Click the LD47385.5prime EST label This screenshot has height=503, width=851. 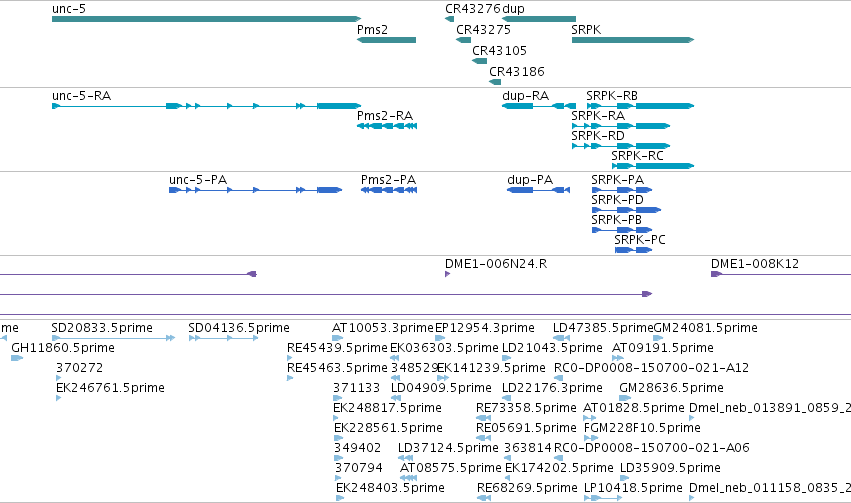[603, 328]
